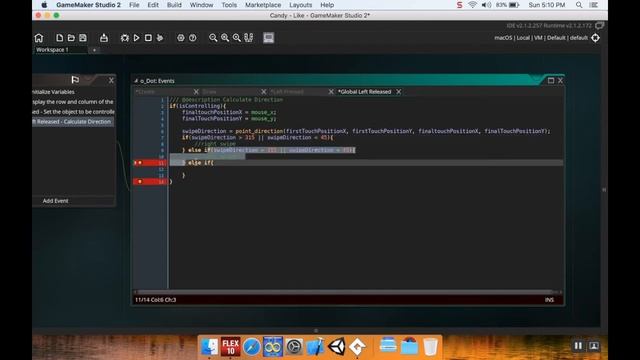Open the Marketplace menu

click(x=263, y=5)
